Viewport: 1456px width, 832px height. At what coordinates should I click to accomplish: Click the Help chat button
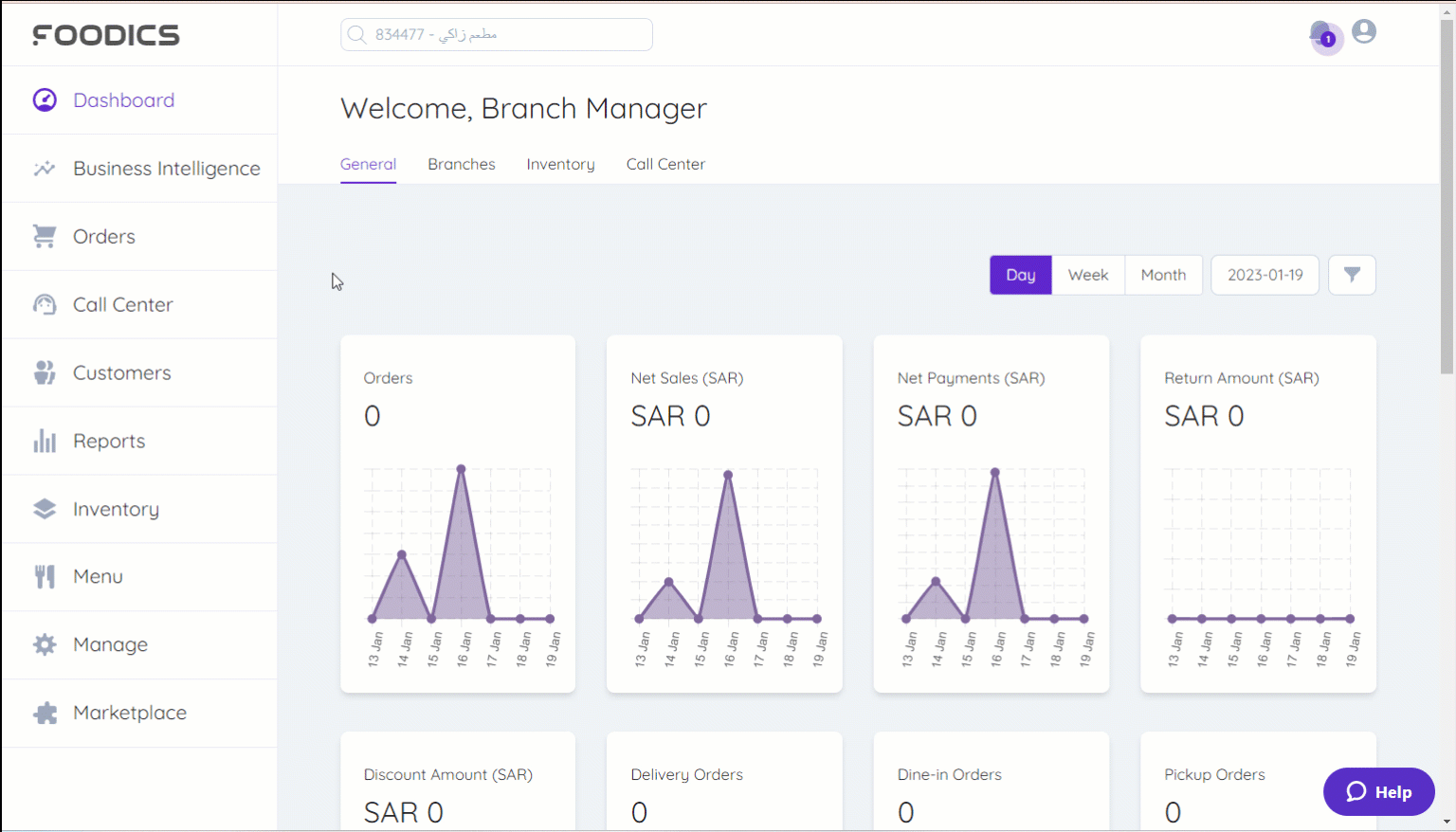1378,792
